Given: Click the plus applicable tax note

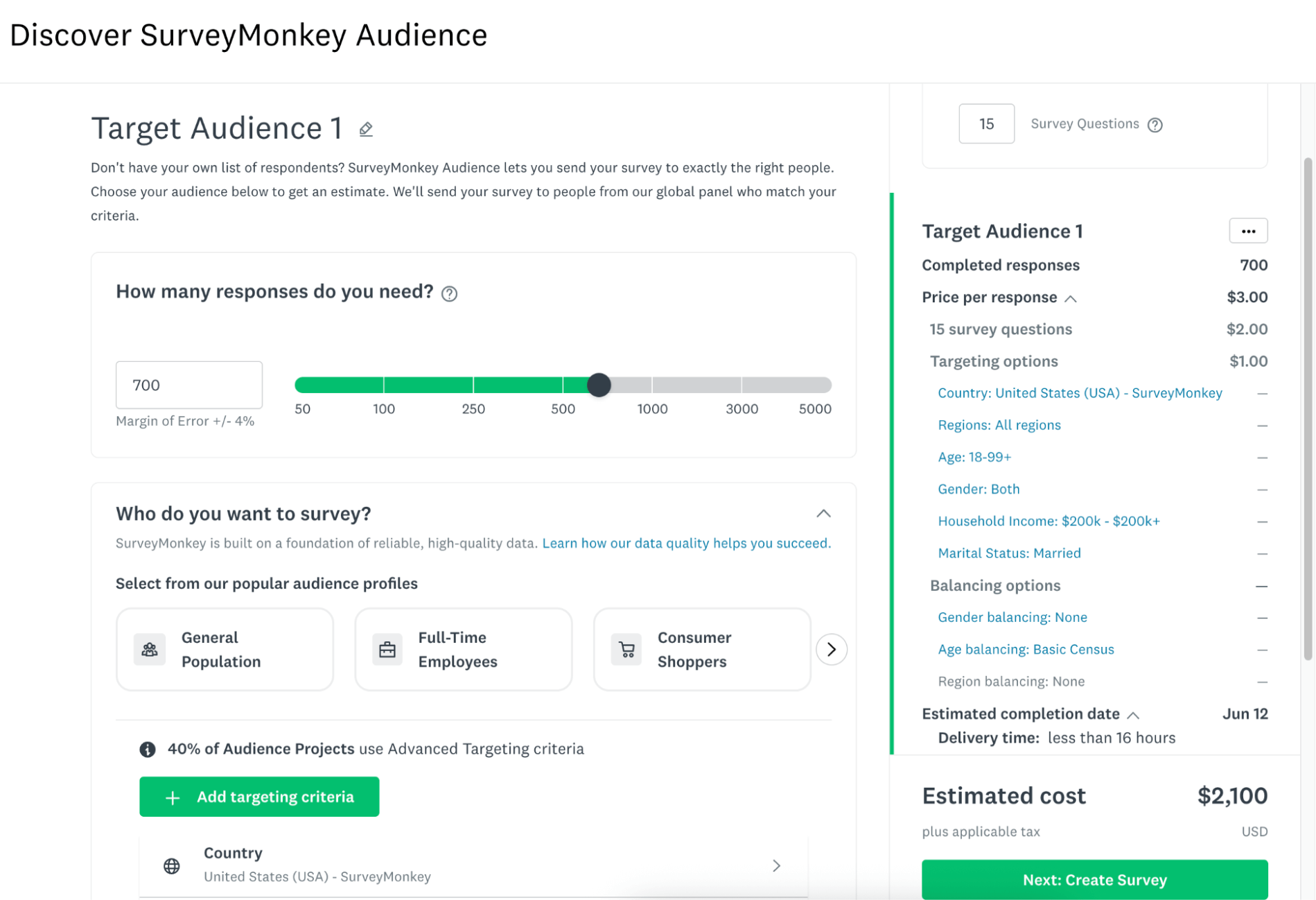Looking at the screenshot, I should tap(981, 831).
